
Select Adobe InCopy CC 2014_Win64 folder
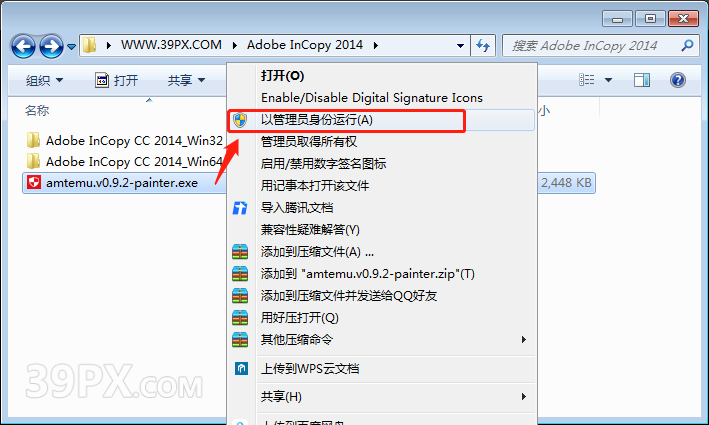point(134,161)
